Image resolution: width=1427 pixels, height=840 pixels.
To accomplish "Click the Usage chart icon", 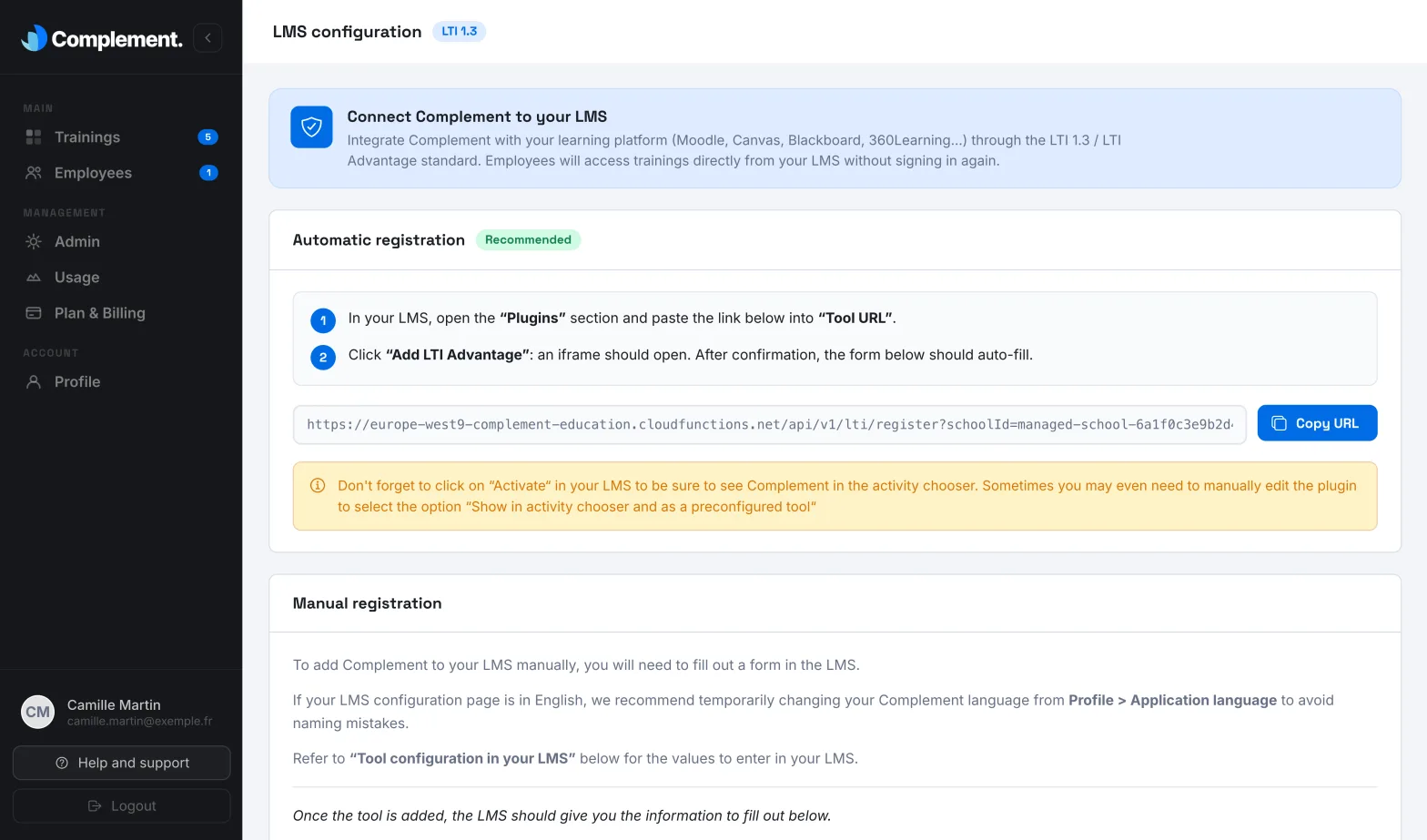I will coord(34,278).
